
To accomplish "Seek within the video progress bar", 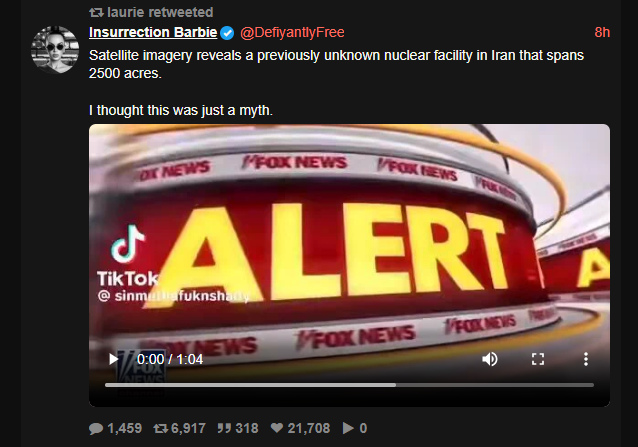I will (349, 385).
